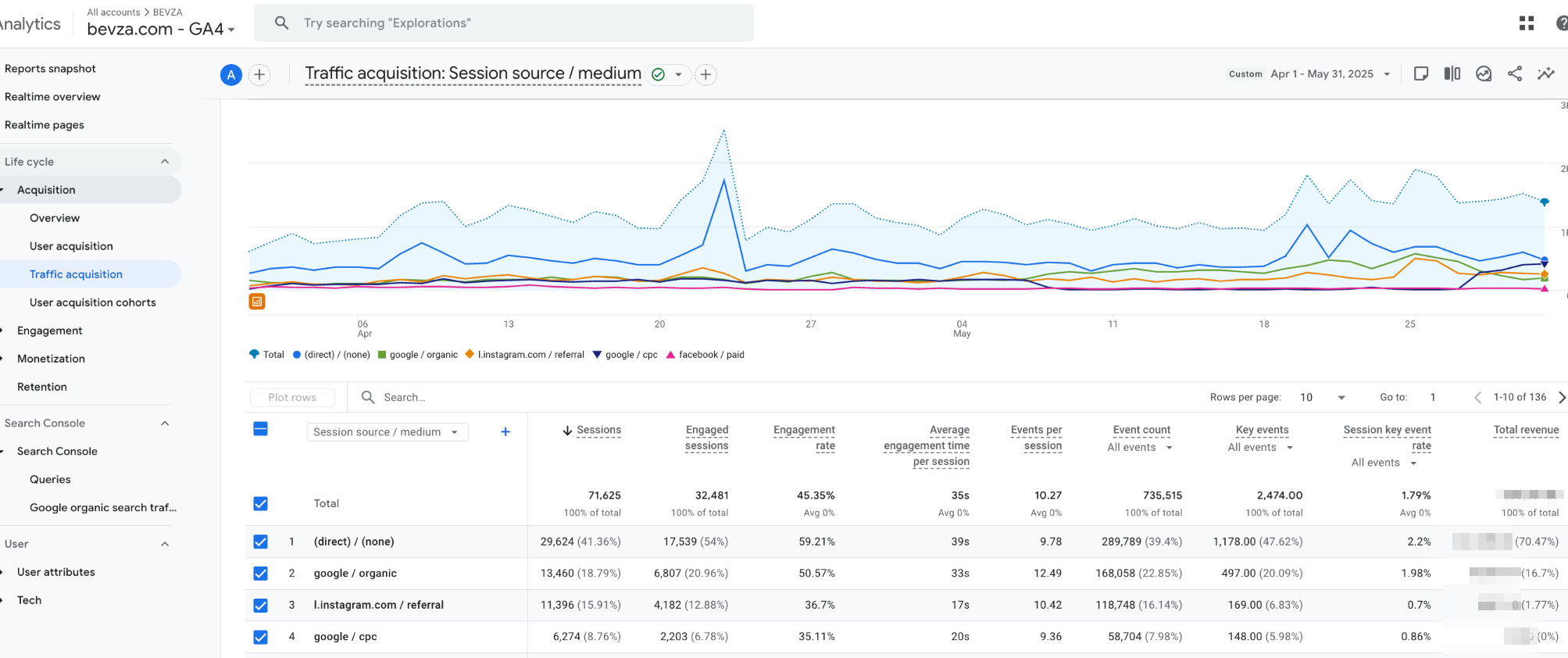Open the Rows per page dropdown
Viewport: 1568px width, 658px height.
click(1322, 397)
